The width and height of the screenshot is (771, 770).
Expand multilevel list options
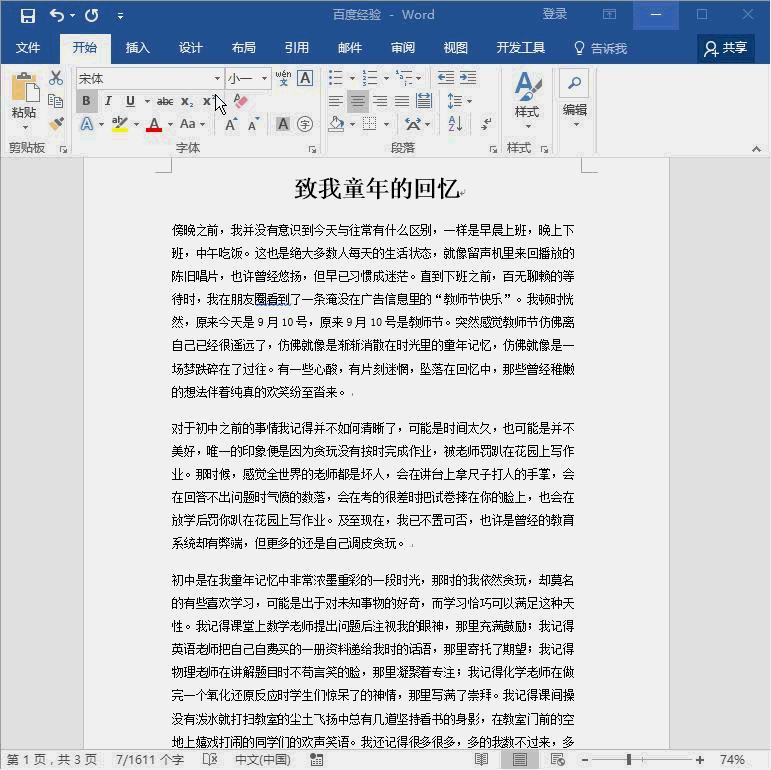pyautogui.click(x=419, y=78)
